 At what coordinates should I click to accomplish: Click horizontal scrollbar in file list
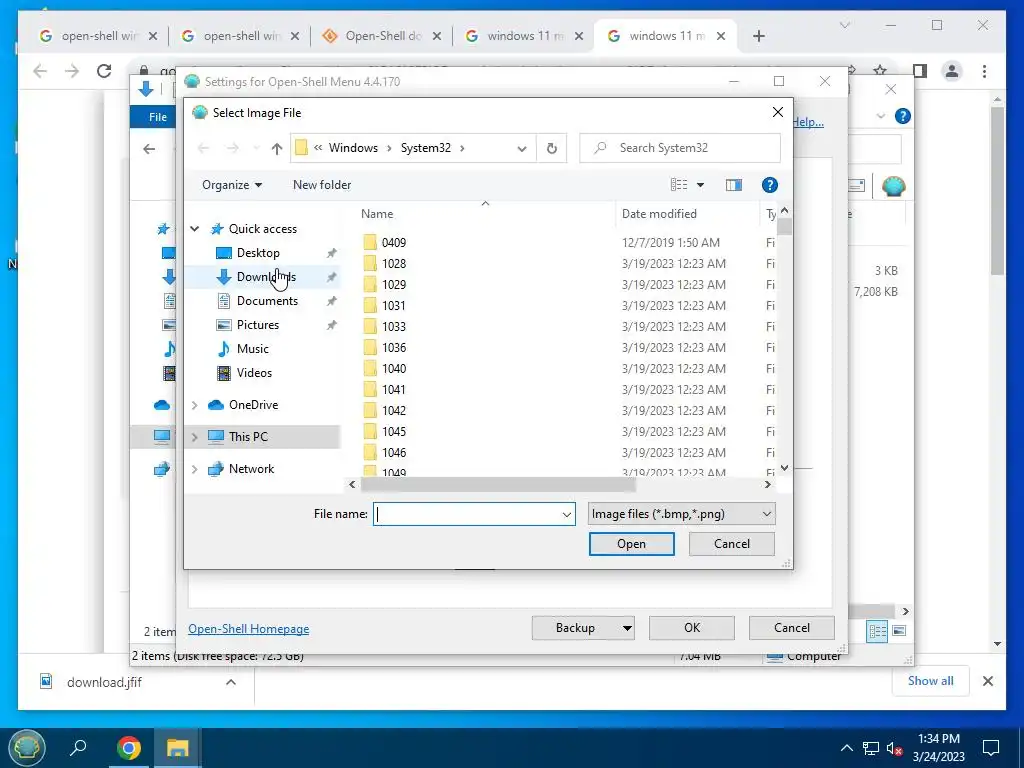coord(498,485)
